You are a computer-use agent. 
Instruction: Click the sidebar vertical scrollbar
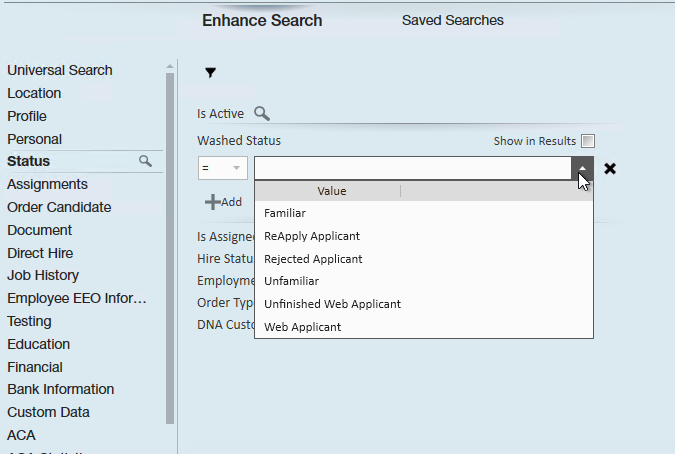(170, 250)
